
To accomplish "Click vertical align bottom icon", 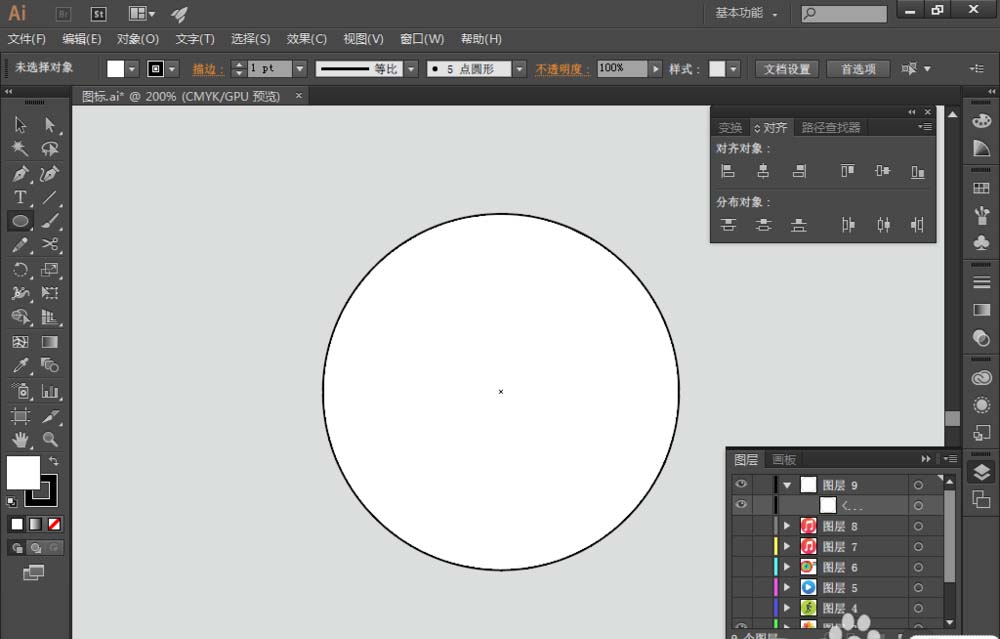I will (x=918, y=171).
